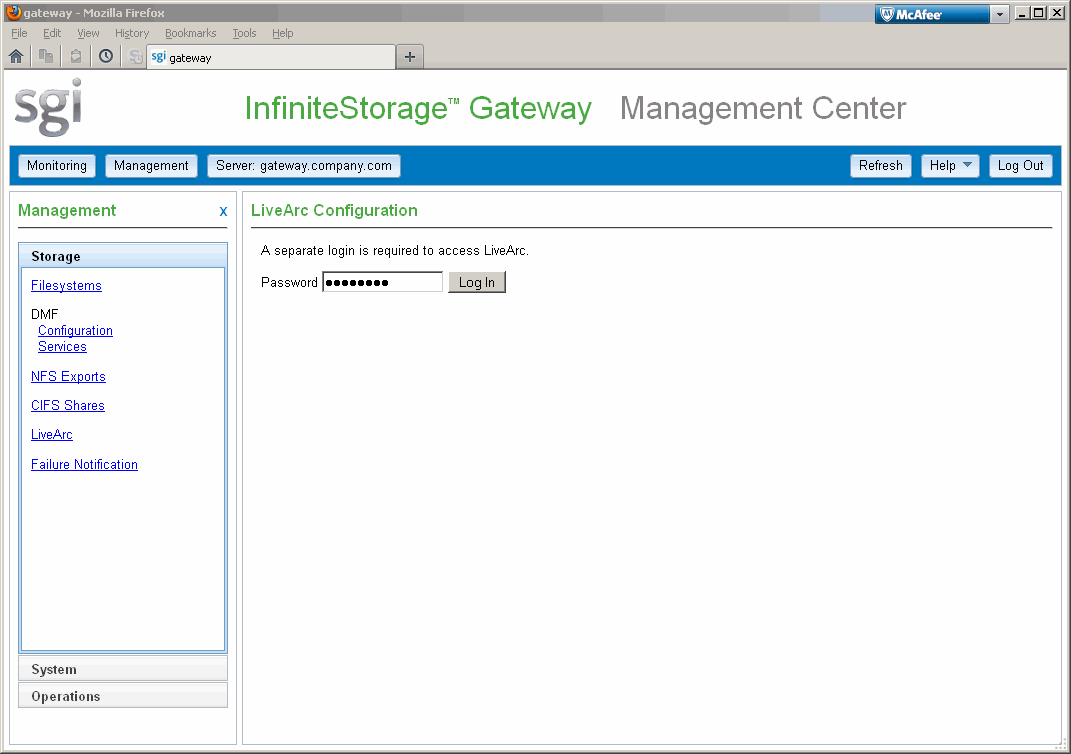Click the SGI logo
Viewport: 1071px width, 754px height.
(48, 107)
